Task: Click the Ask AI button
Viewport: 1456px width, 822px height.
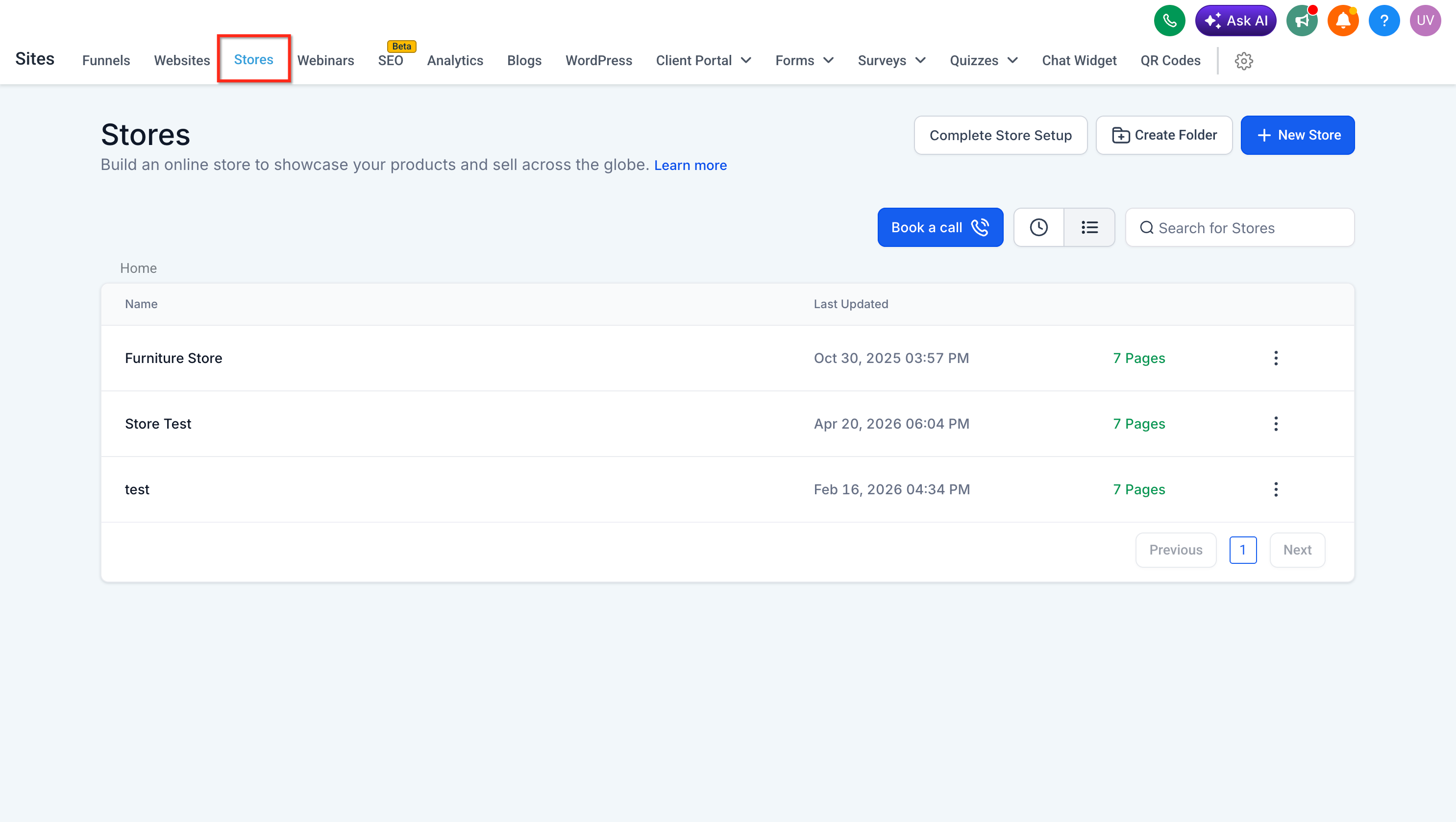Action: click(x=1235, y=21)
